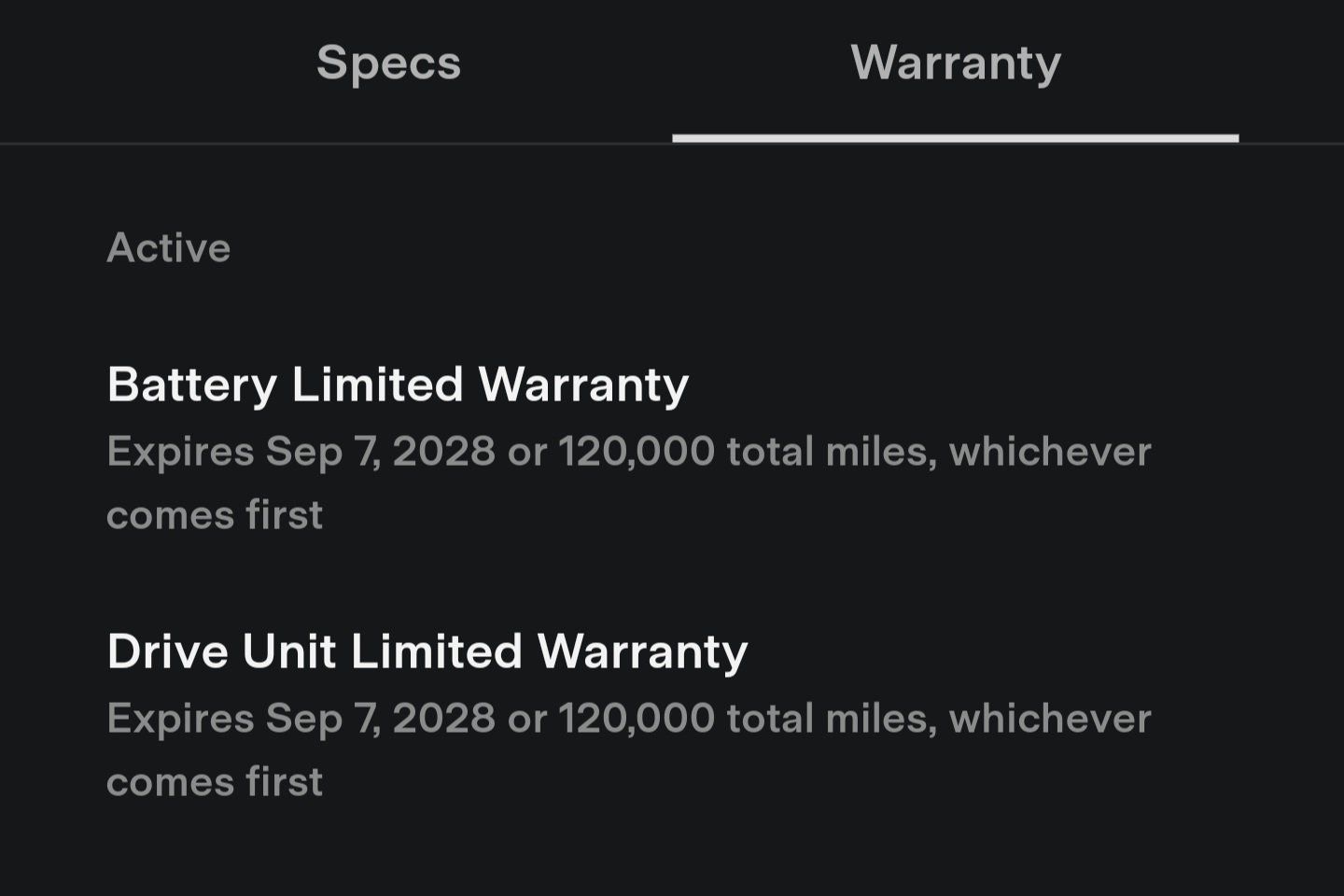Click the white underline beneath the Warranty tab
Image resolution: width=1344 pixels, height=896 pixels.
(x=956, y=138)
